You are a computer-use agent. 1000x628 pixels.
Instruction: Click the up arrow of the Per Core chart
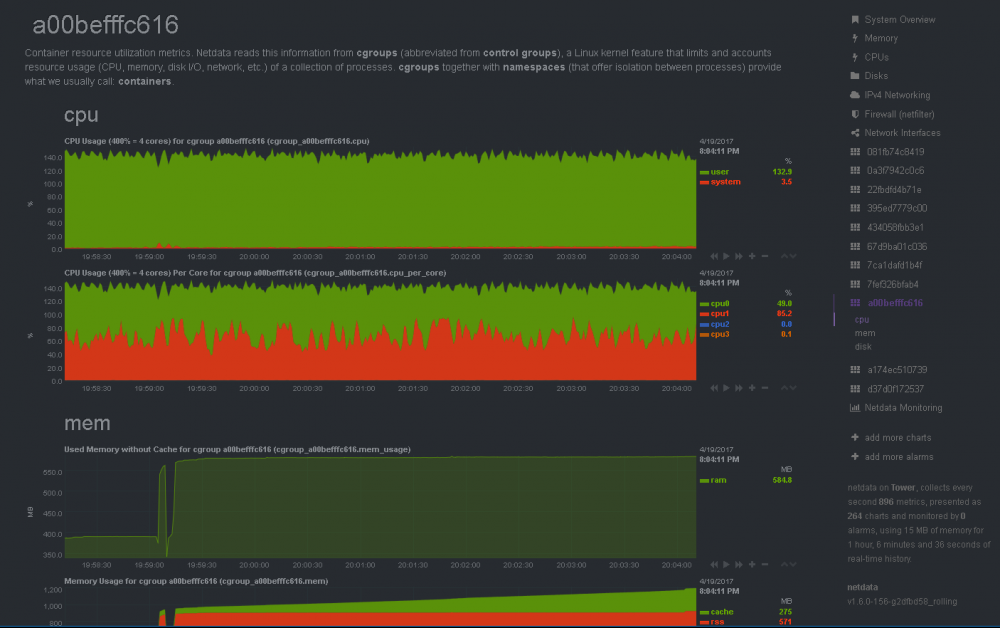(x=784, y=388)
